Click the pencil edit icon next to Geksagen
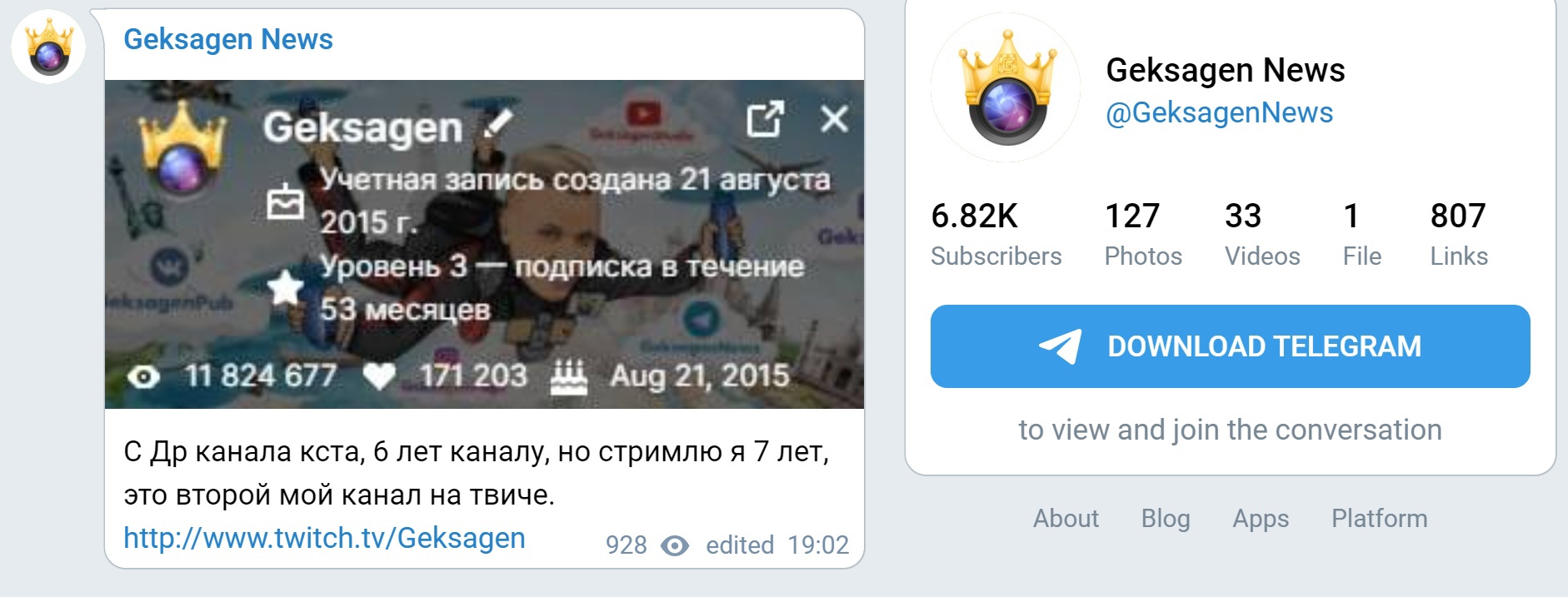Image resolution: width=1568 pixels, height=597 pixels. [497, 127]
